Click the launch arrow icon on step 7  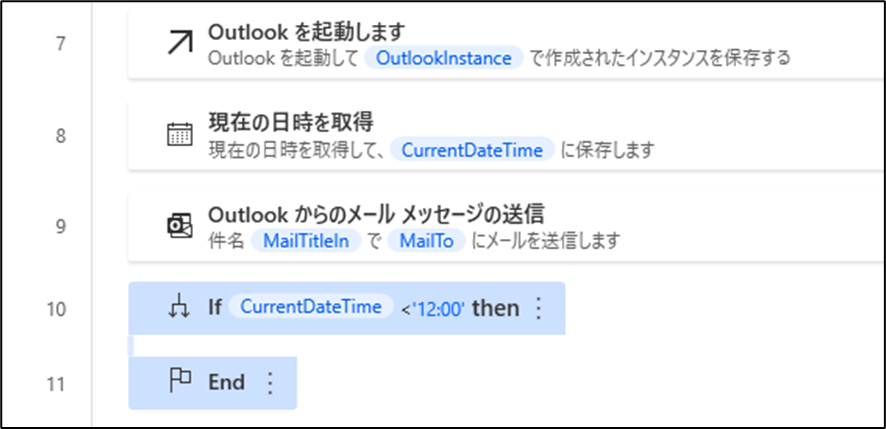point(180,44)
